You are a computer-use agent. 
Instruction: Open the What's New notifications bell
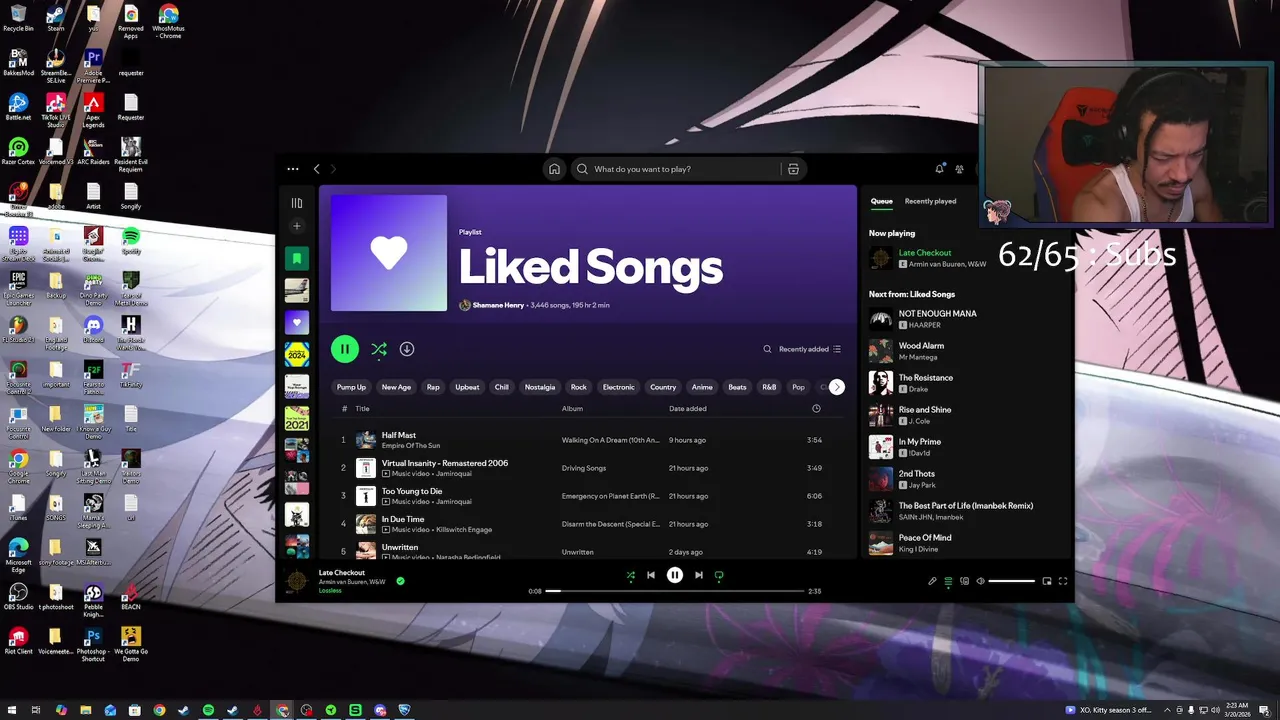[939, 169]
